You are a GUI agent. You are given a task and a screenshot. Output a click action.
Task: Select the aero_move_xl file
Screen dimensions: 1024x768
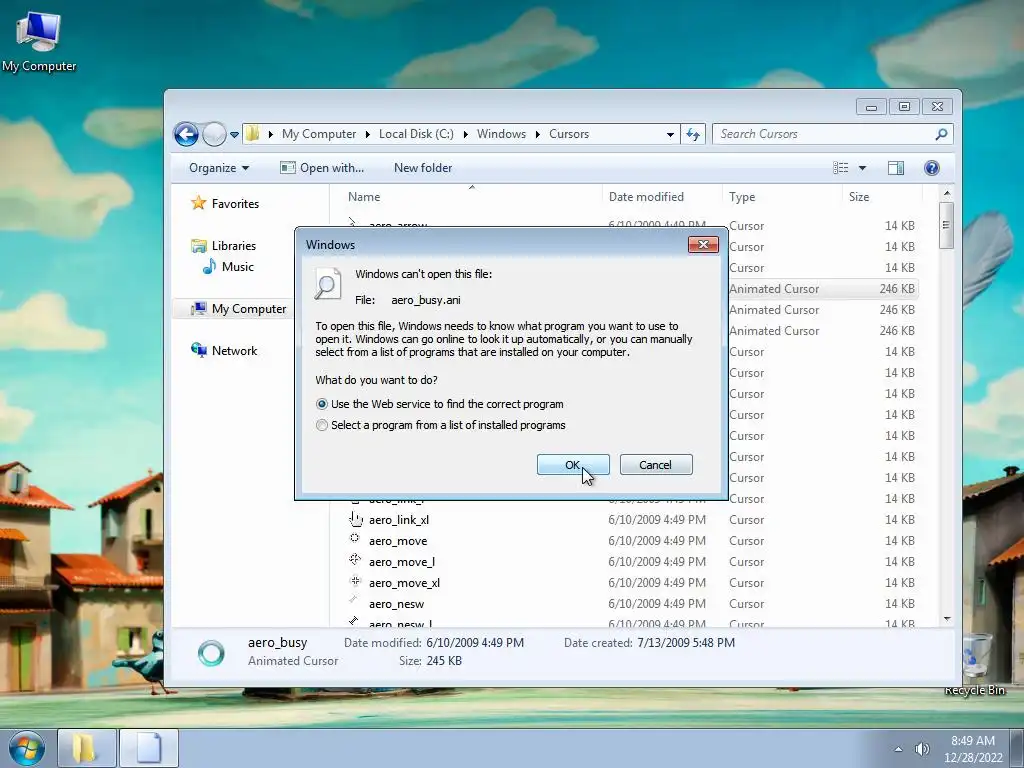[404, 583]
